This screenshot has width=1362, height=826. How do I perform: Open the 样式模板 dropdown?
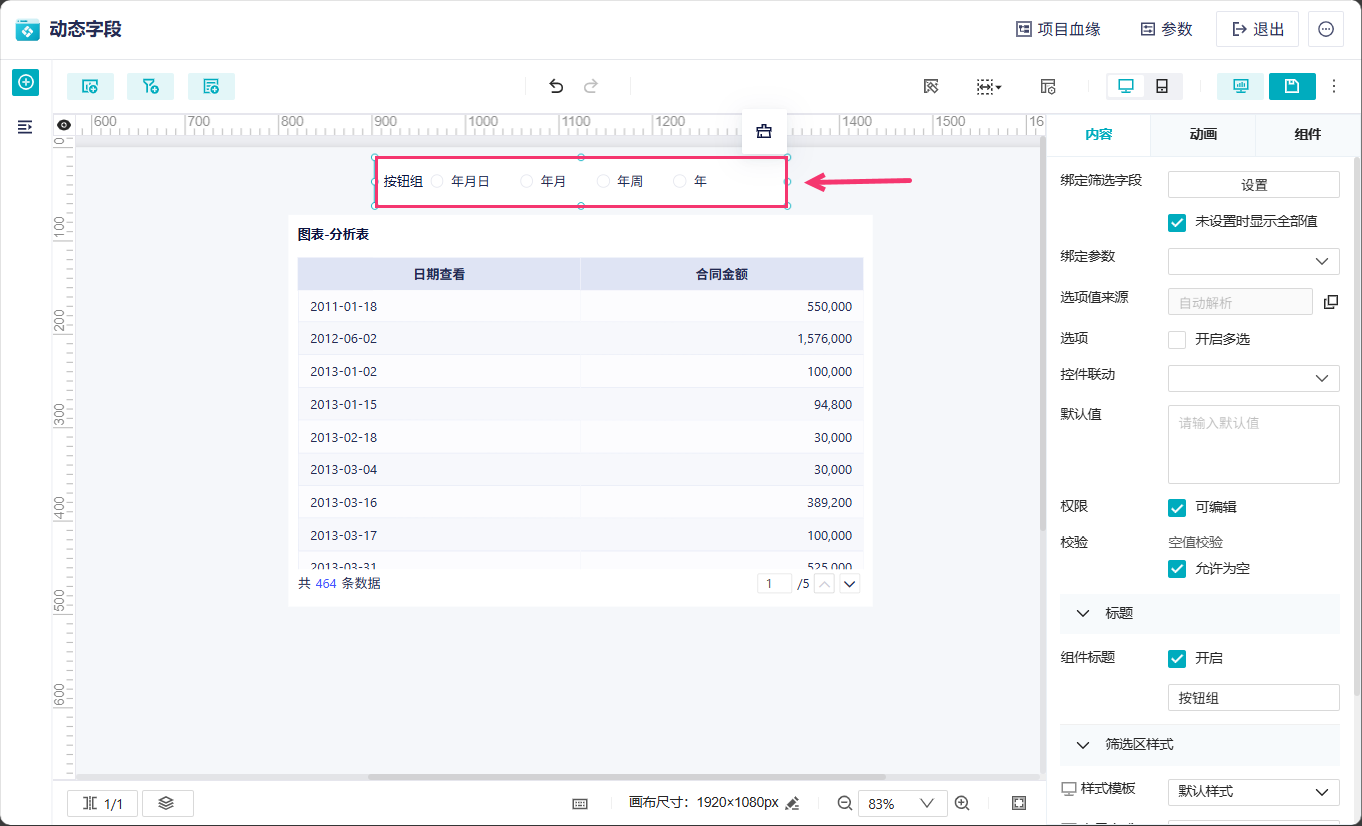pos(1254,792)
